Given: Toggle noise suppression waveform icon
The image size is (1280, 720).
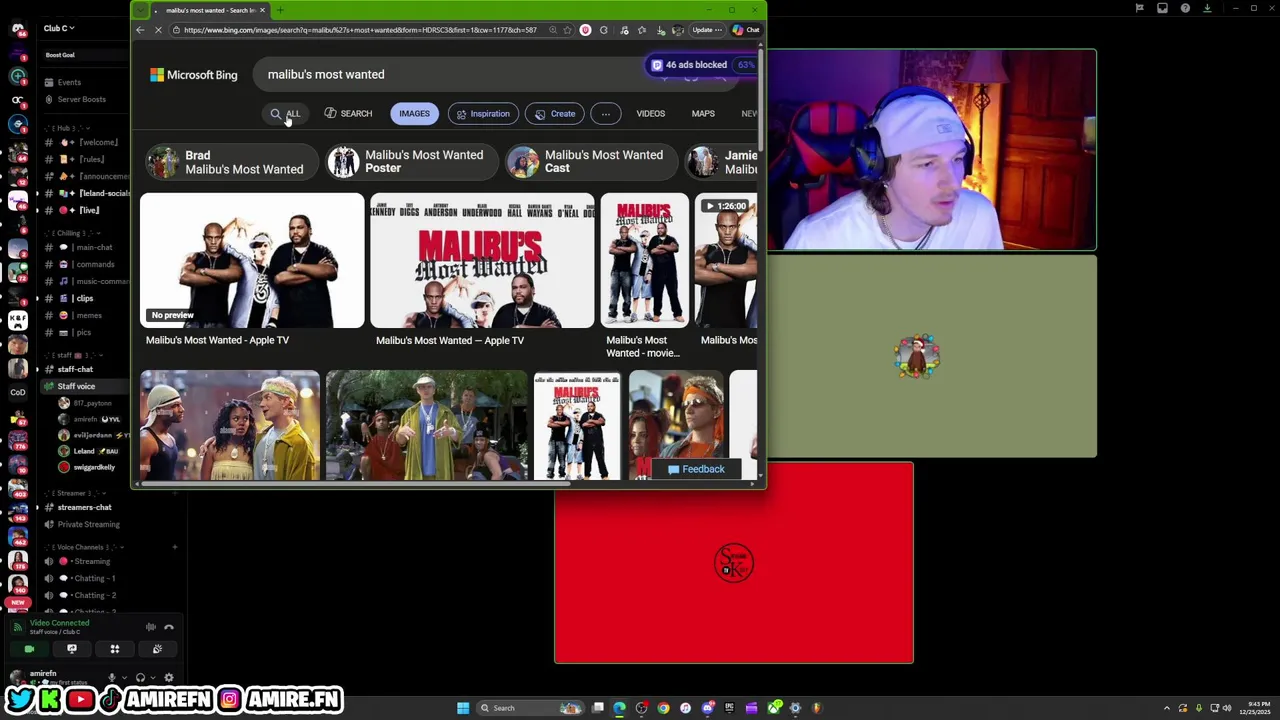Looking at the screenshot, I should (151, 627).
